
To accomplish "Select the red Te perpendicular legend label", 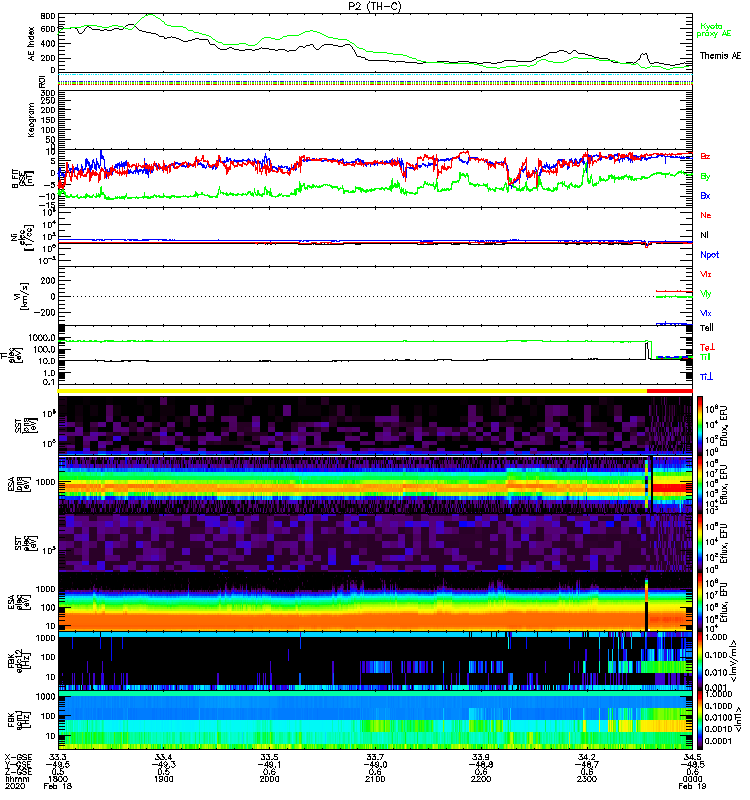I will point(707,347).
